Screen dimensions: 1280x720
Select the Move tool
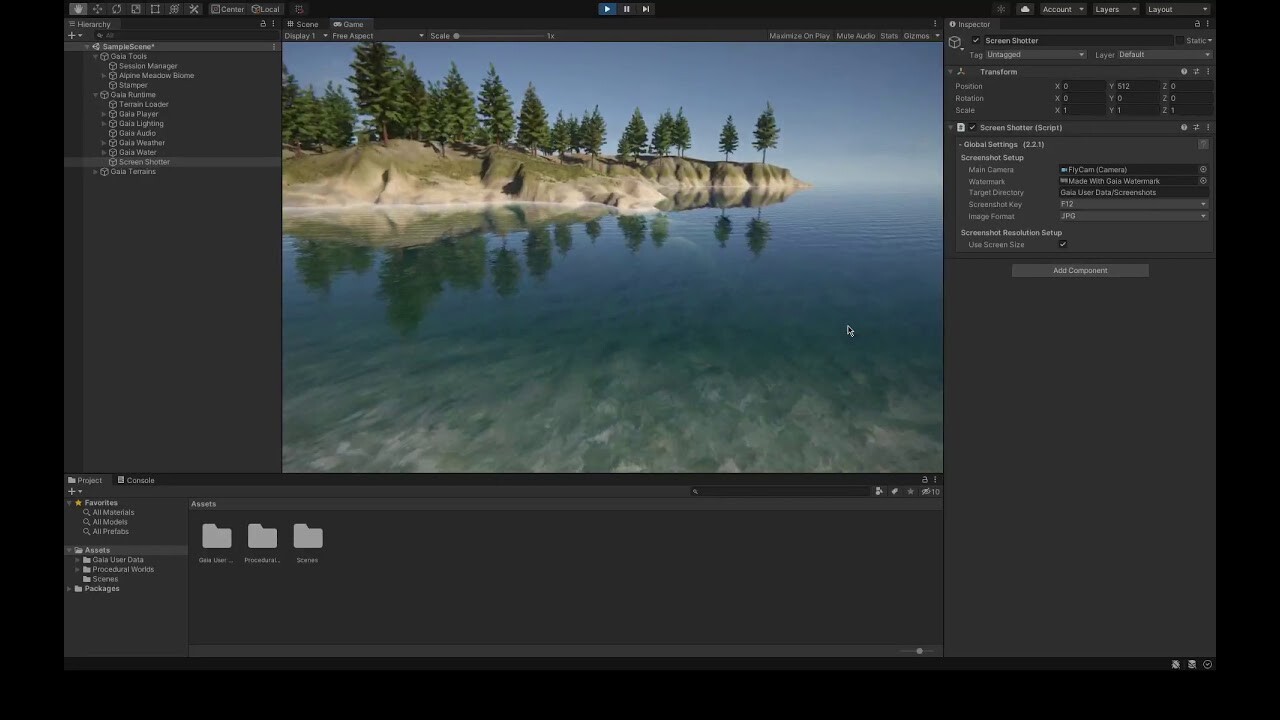(98, 8)
